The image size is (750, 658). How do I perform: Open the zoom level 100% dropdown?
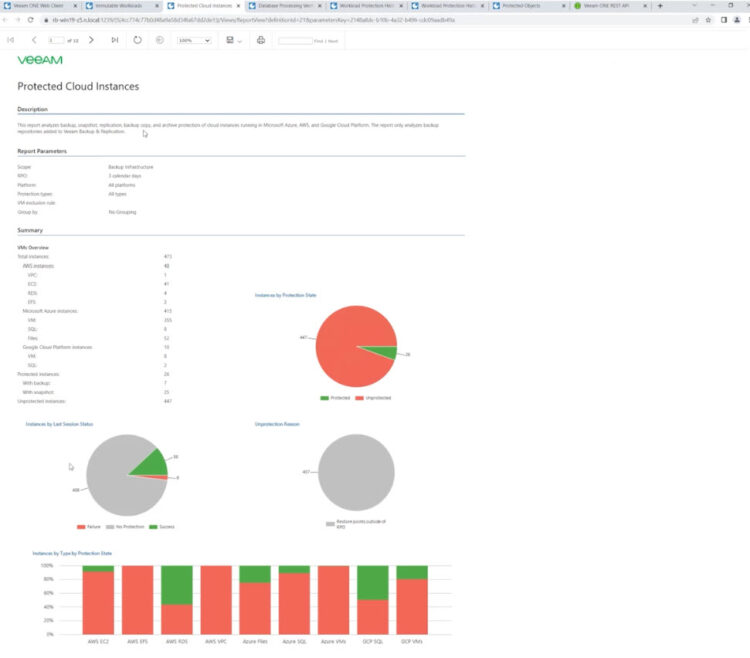click(194, 41)
